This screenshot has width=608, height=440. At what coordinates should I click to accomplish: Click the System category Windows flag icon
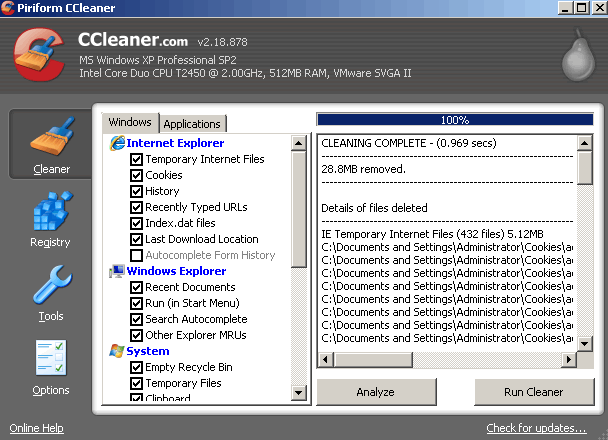[x=117, y=351]
